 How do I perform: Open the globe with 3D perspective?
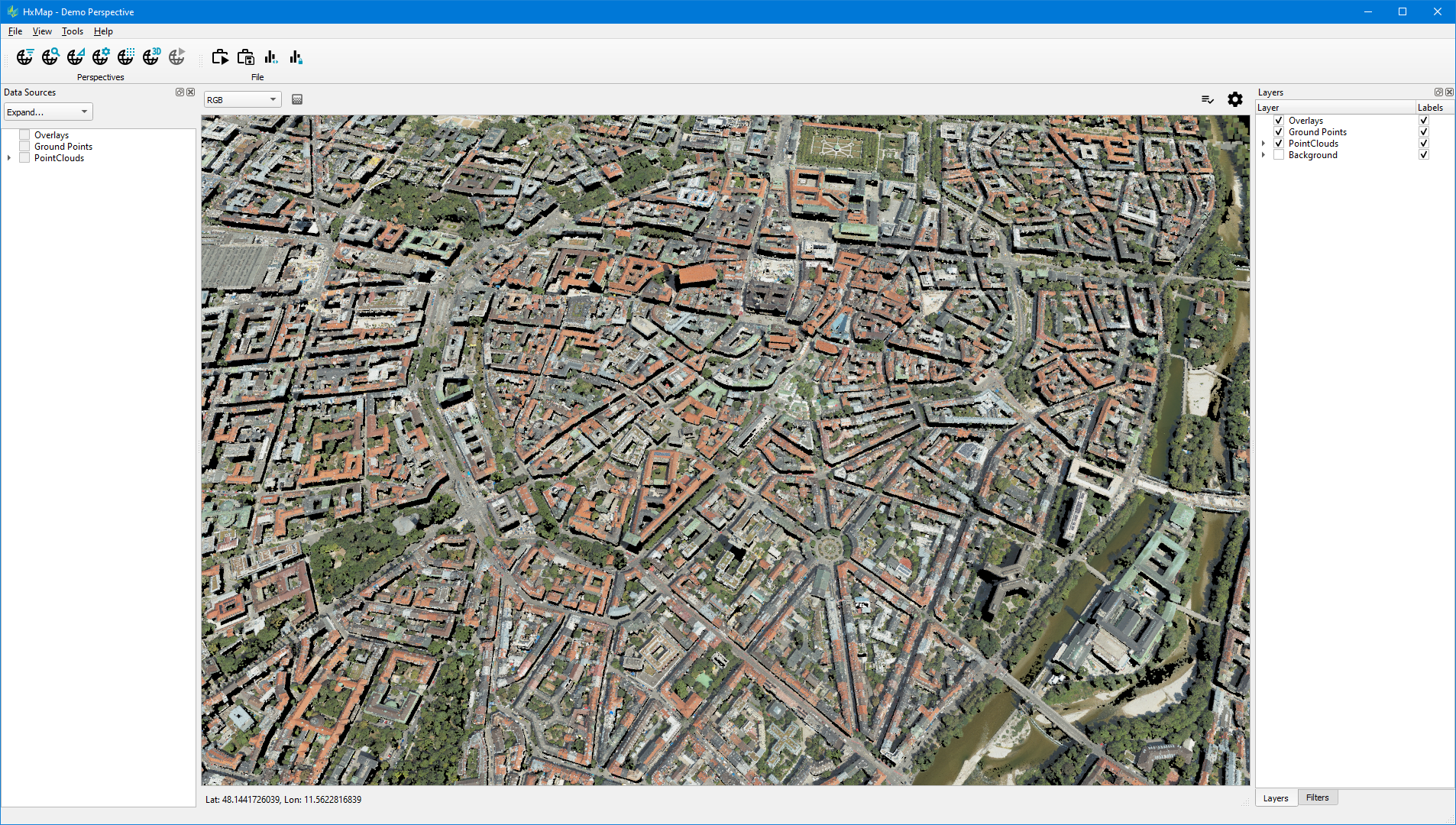click(151, 57)
